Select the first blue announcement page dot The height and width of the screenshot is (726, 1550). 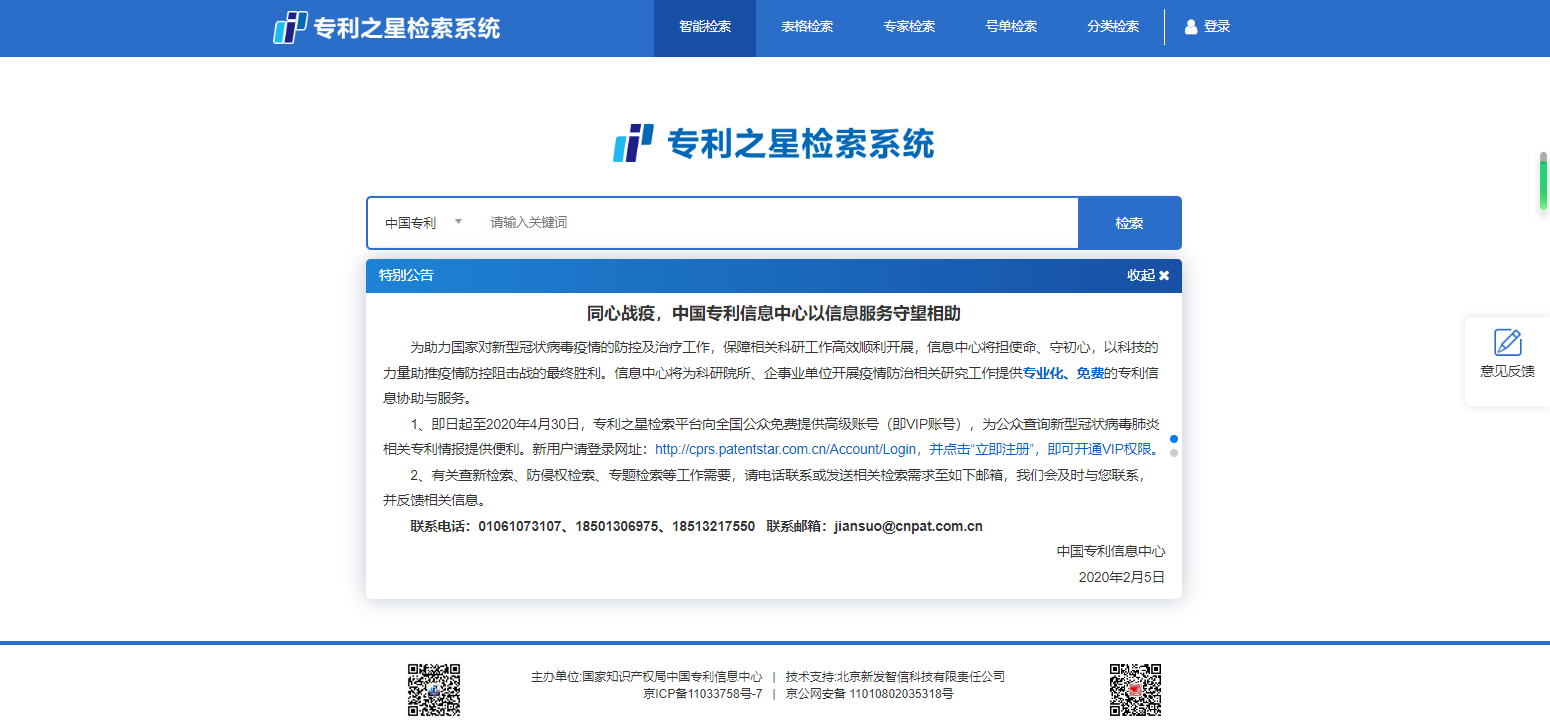(x=1174, y=439)
